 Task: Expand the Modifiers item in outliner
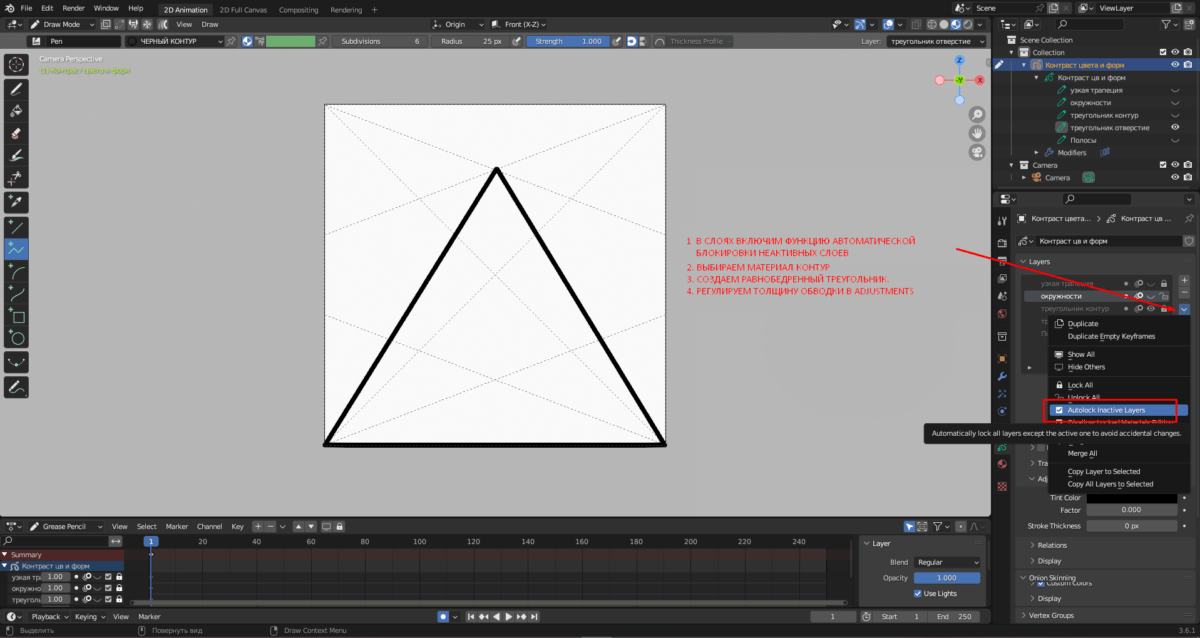coord(1036,153)
